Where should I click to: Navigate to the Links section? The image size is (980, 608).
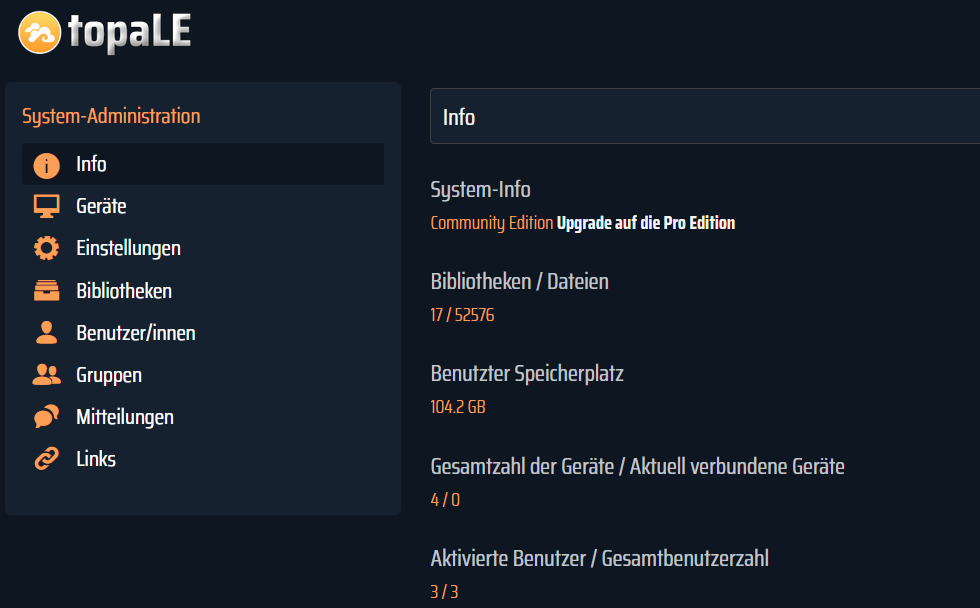[96, 459]
